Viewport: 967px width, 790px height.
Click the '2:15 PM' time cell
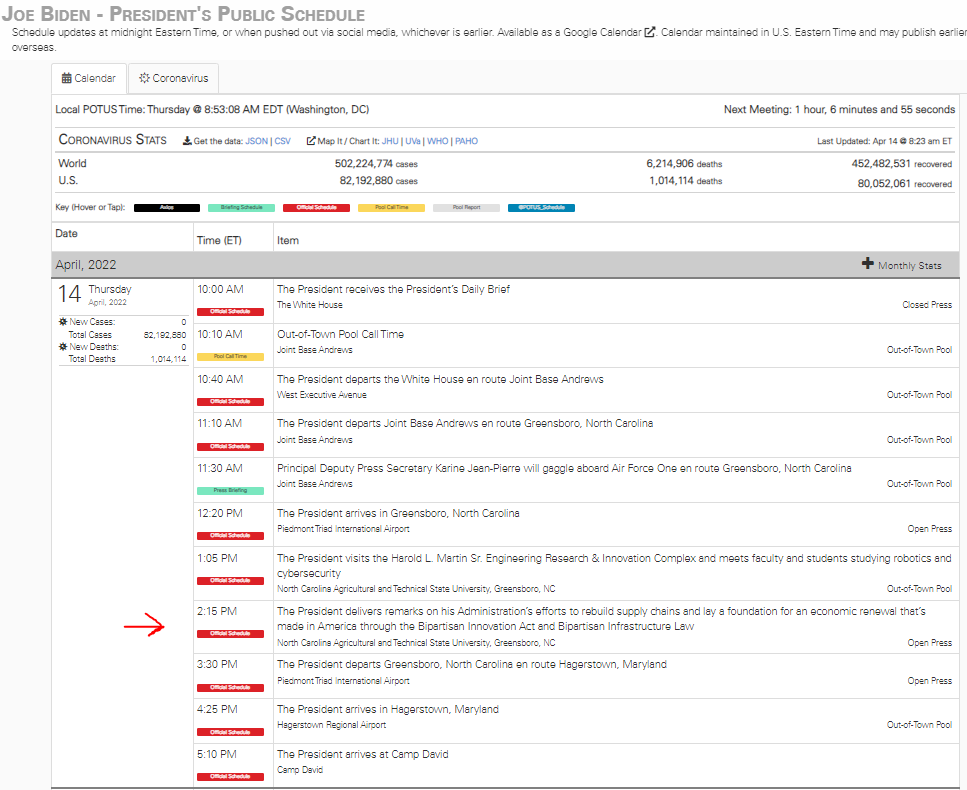(x=217, y=611)
